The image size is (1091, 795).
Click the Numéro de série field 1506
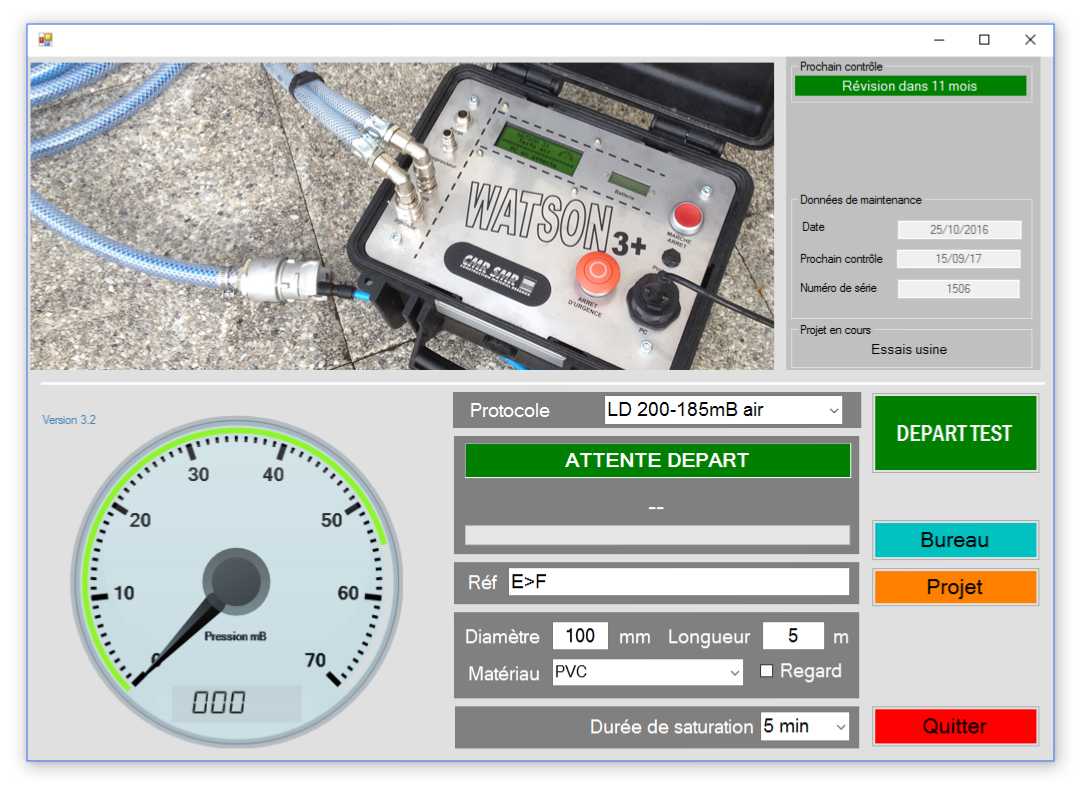[959, 289]
